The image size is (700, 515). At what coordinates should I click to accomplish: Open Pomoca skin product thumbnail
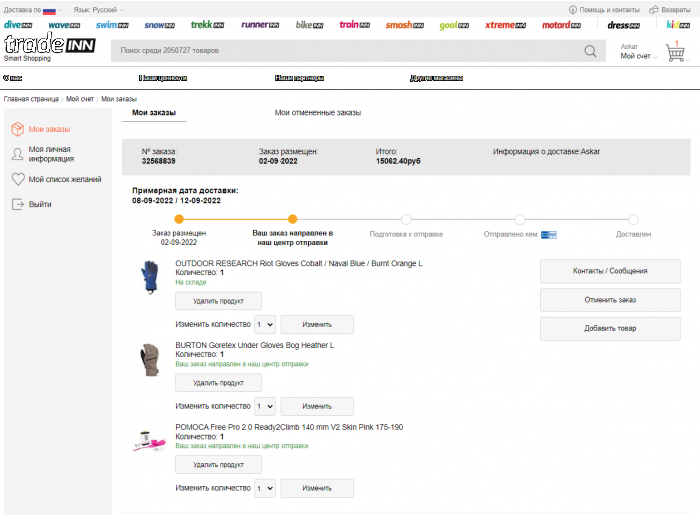point(150,441)
